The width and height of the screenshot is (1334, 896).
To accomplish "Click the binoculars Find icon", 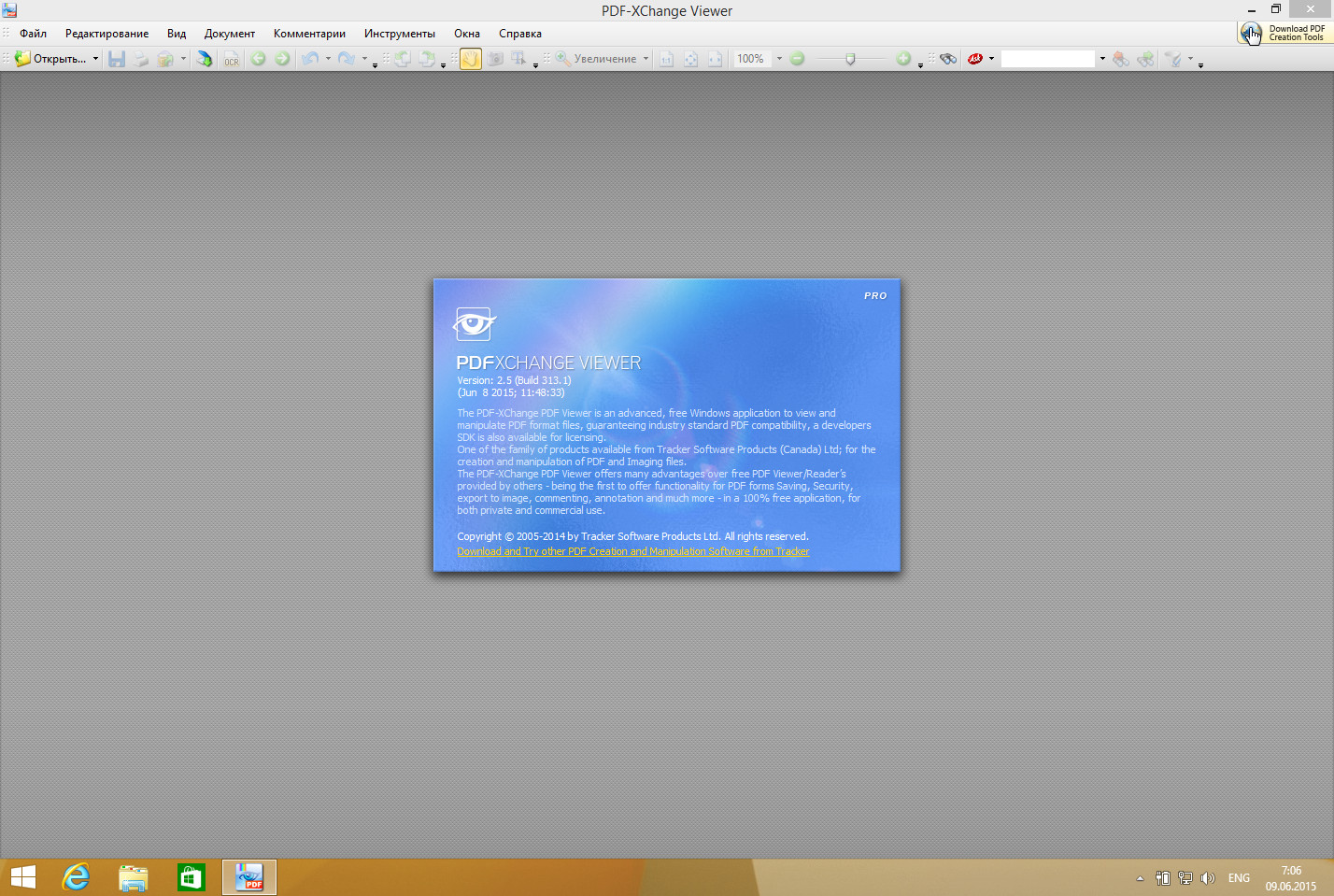I will click(948, 59).
